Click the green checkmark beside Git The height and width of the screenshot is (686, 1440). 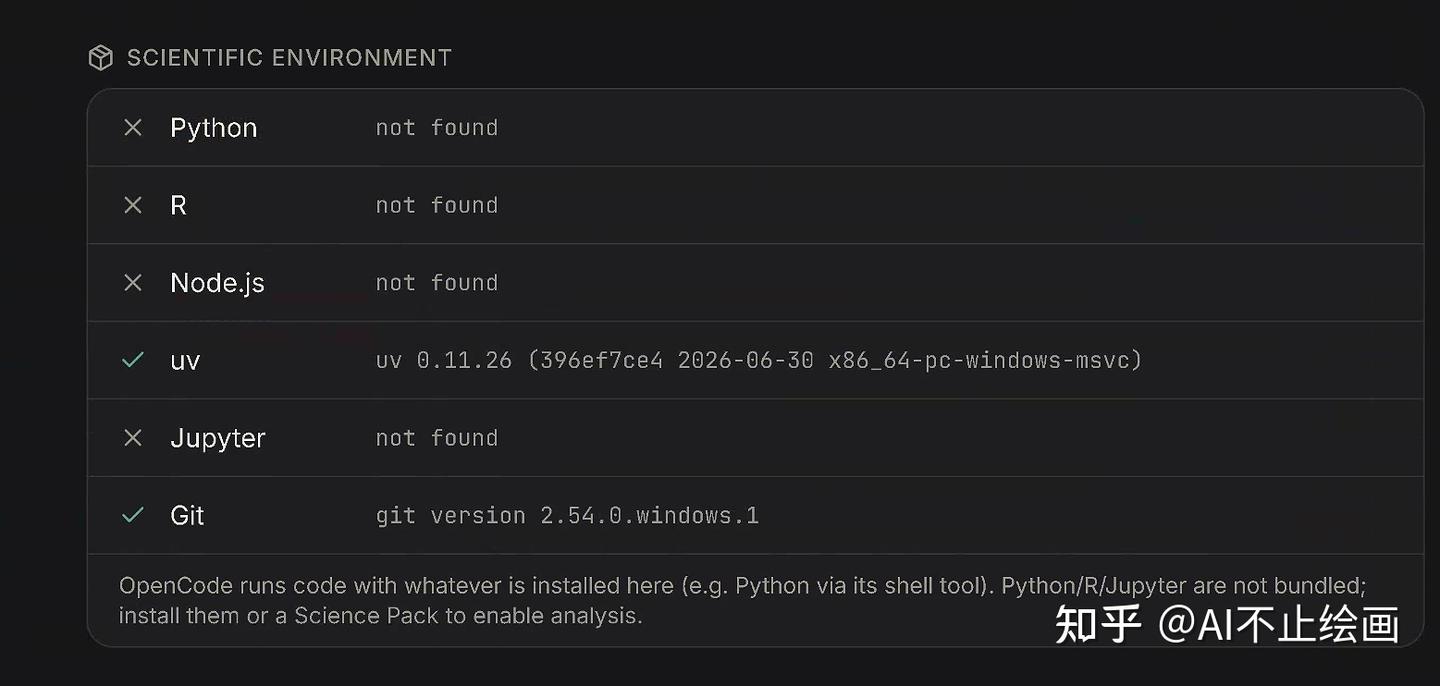(133, 515)
